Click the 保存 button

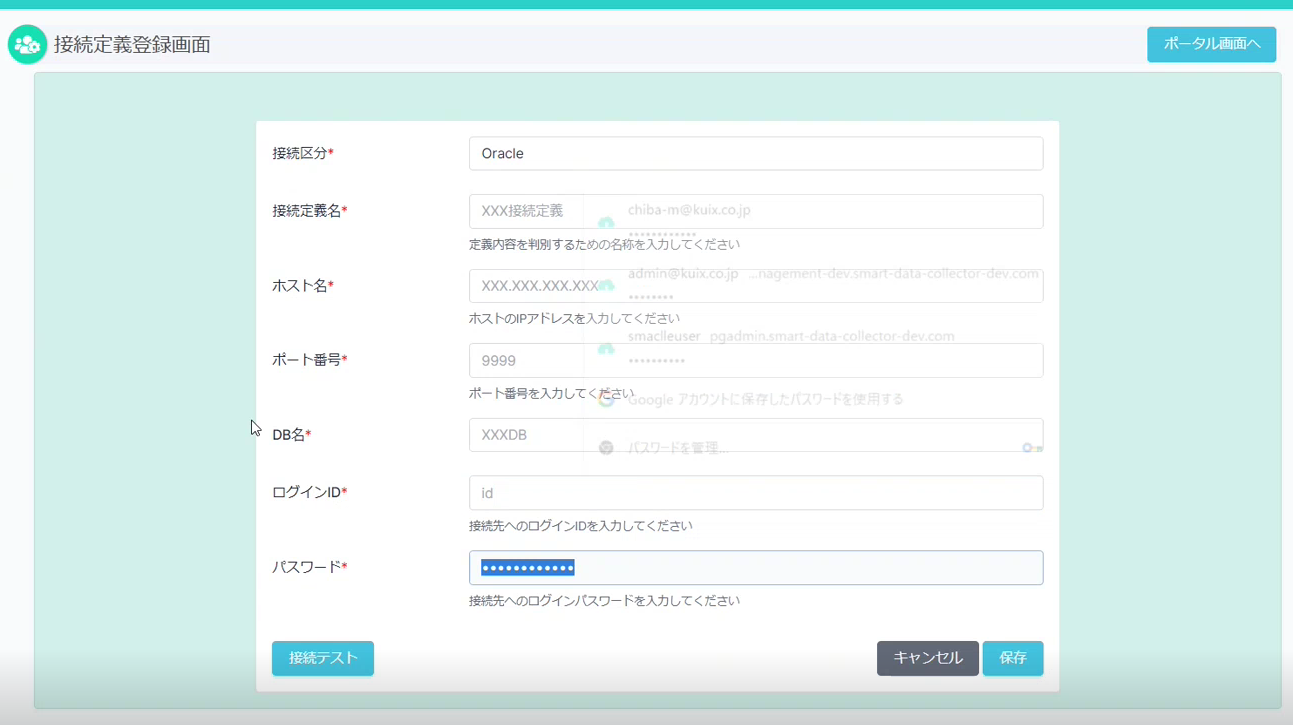(x=1013, y=658)
